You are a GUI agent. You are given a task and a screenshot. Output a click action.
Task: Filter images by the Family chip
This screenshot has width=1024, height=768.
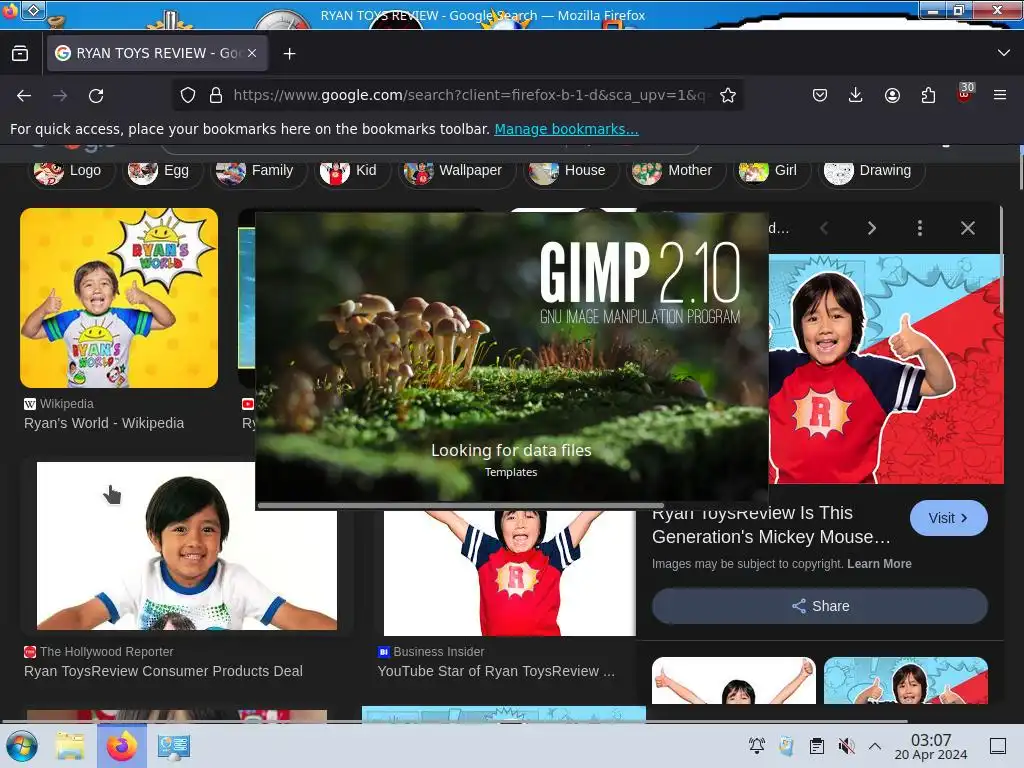pyautogui.click(x=258, y=170)
